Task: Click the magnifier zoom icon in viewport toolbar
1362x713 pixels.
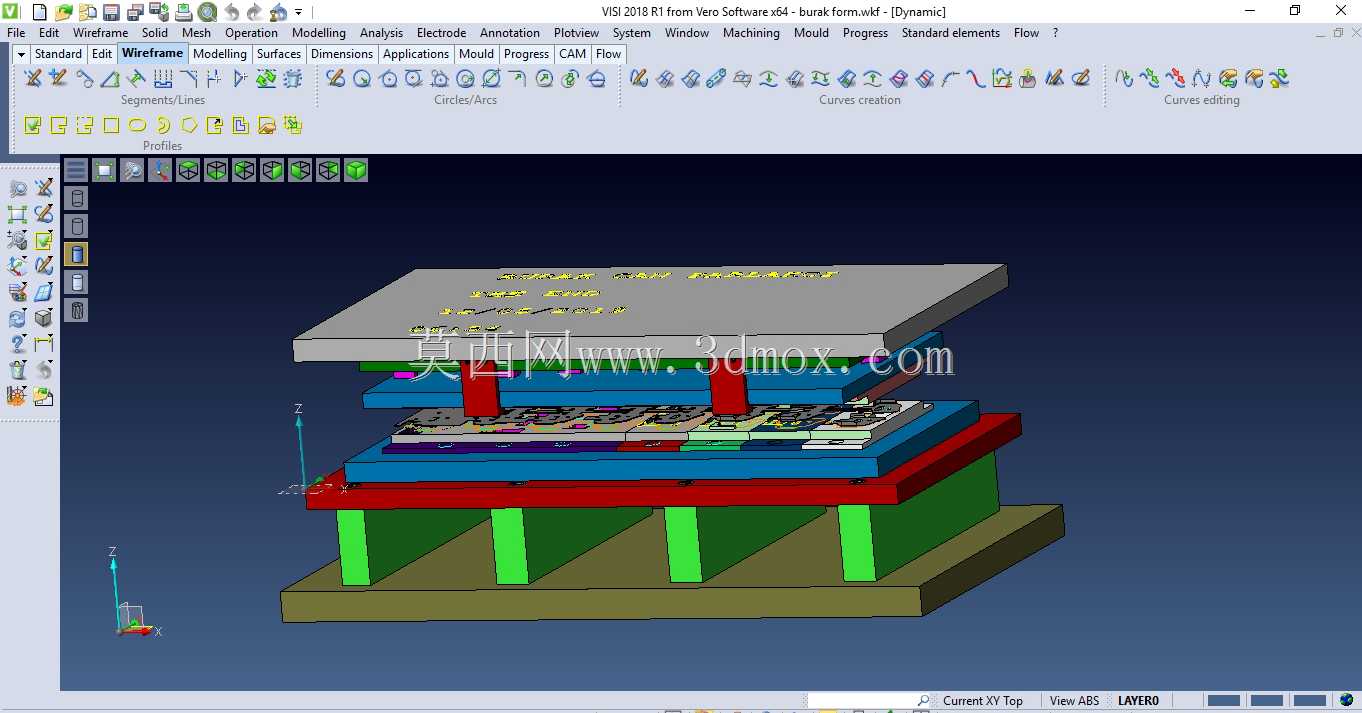Action: click(x=132, y=170)
